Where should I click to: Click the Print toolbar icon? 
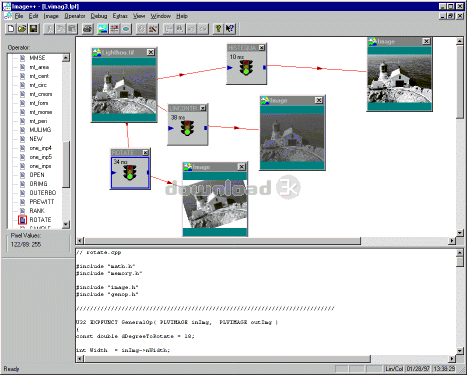point(87,29)
